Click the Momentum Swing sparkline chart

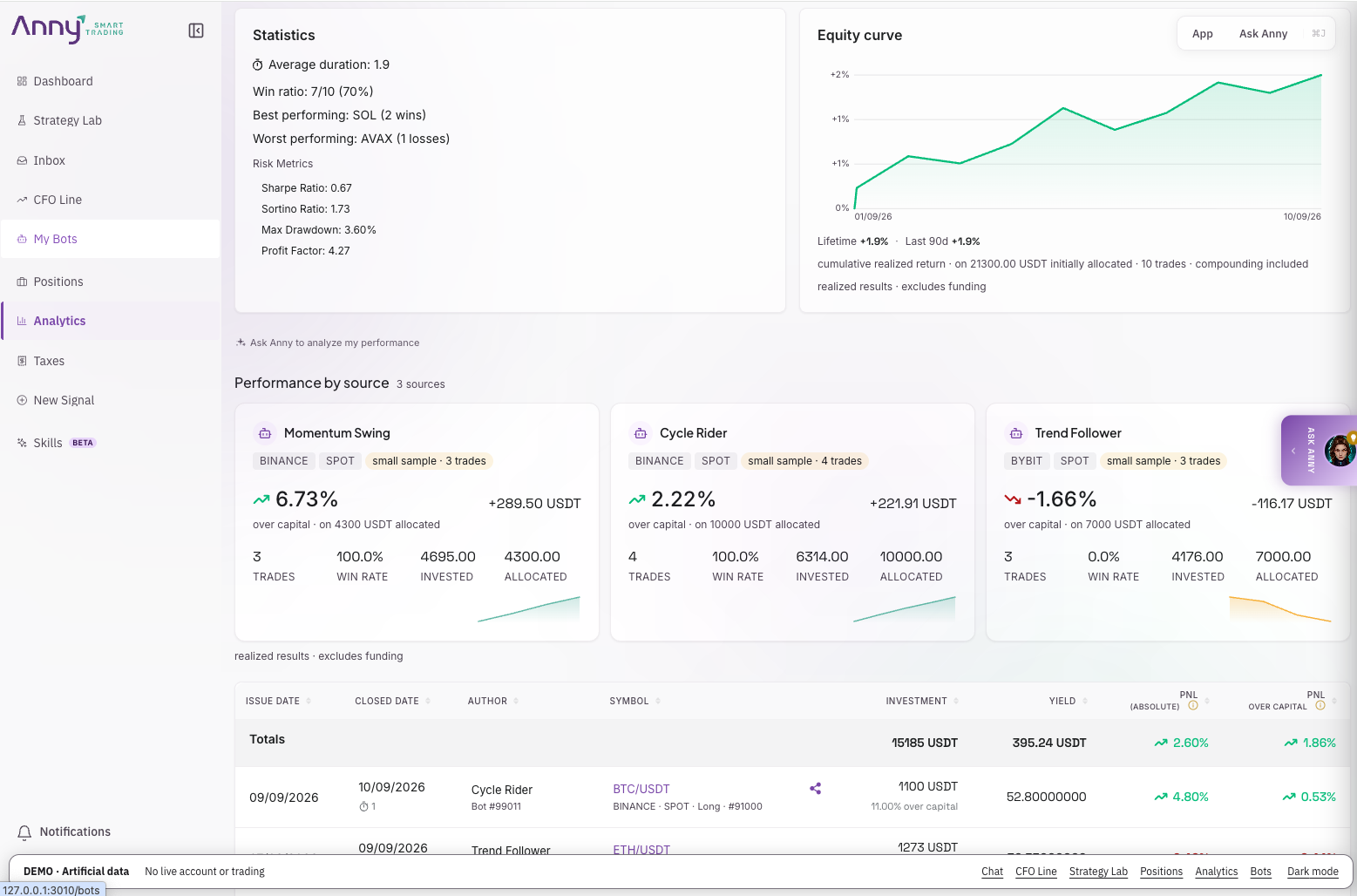529,609
